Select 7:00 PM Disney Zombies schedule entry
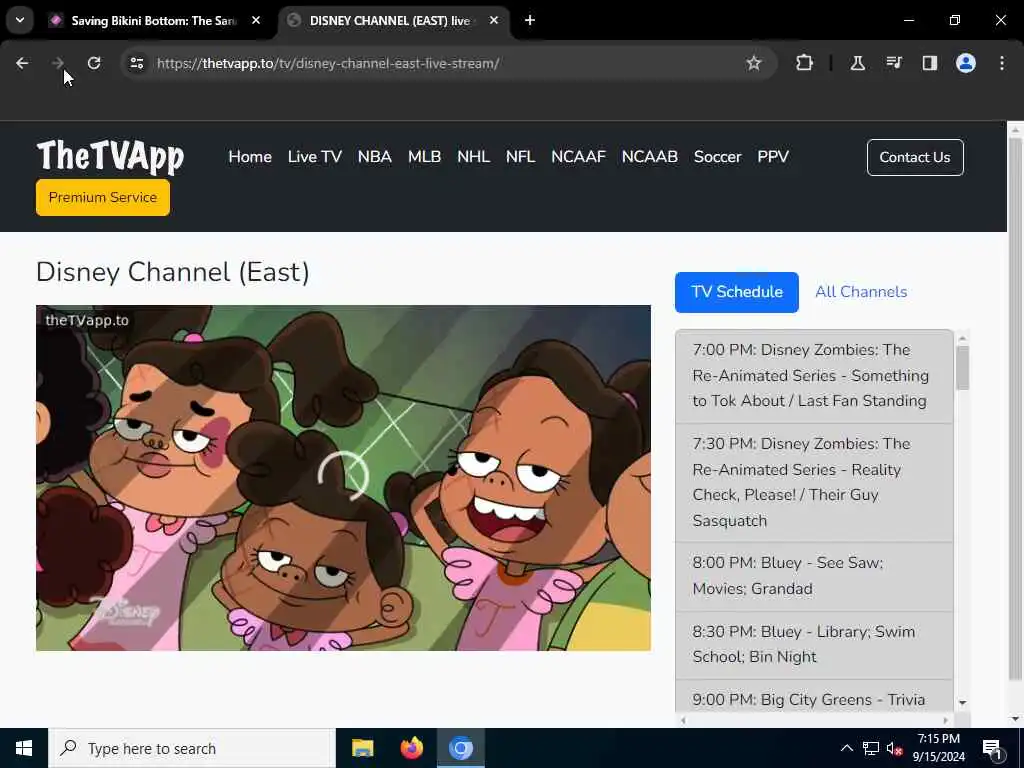This screenshot has height=768, width=1024. [x=814, y=376]
